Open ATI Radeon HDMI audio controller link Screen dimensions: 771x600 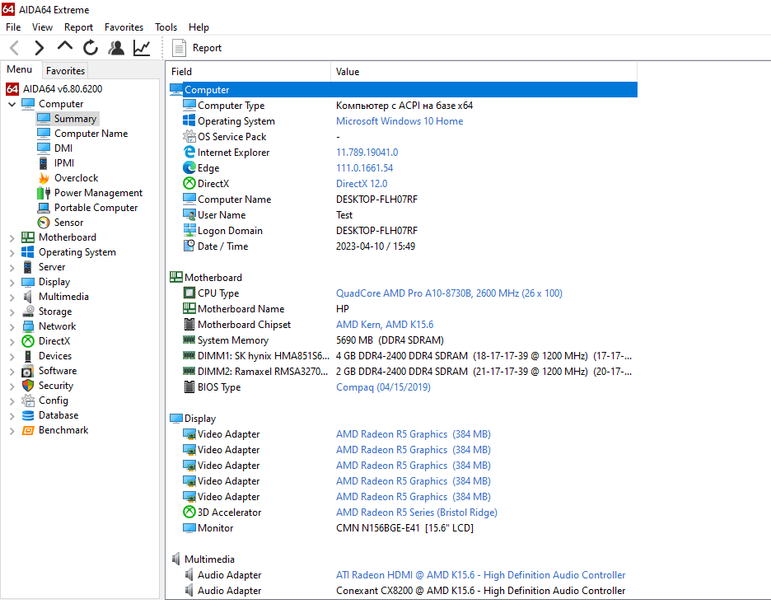click(x=480, y=575)
